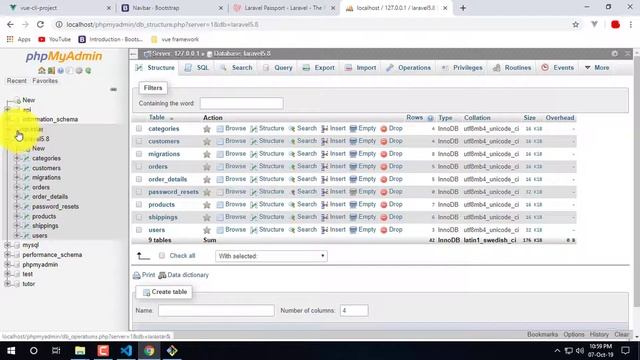Click the Search icon for migrations row
The image size is (640, 360).
(x=292, y=154)
